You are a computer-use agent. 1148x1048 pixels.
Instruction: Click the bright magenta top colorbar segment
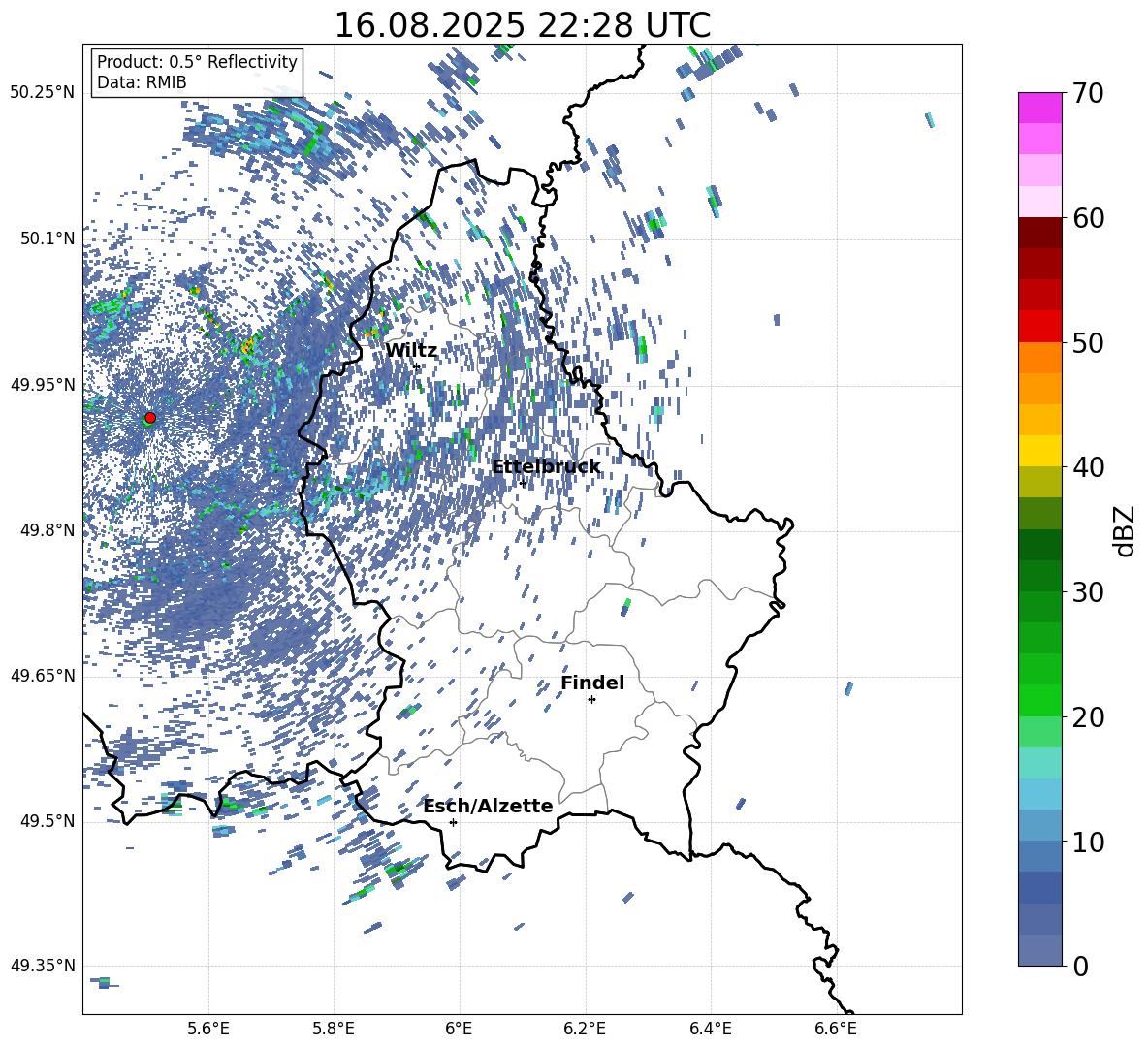click(1040, 108)
